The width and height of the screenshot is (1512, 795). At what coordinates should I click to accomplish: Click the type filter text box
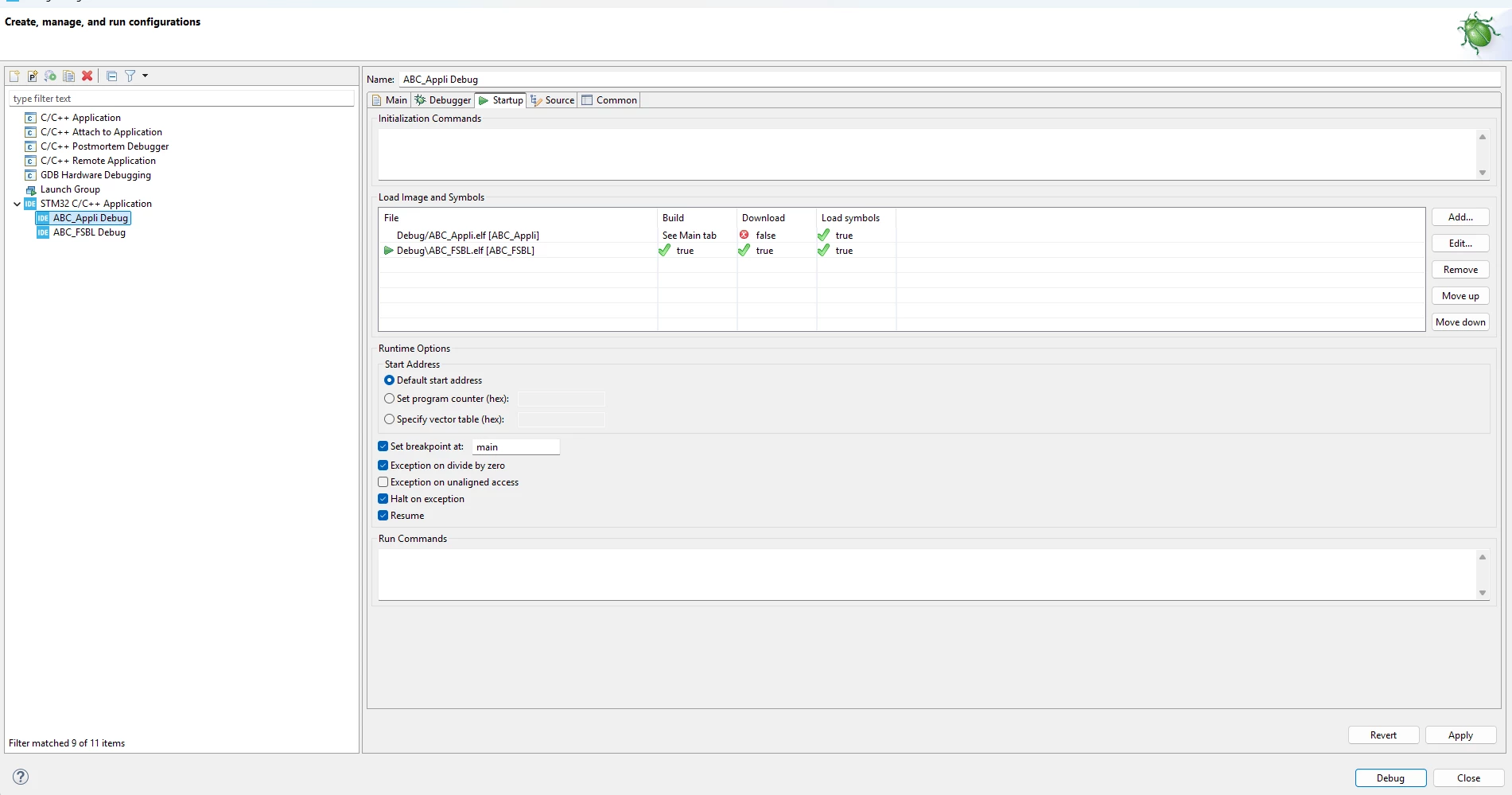(181, 99)
